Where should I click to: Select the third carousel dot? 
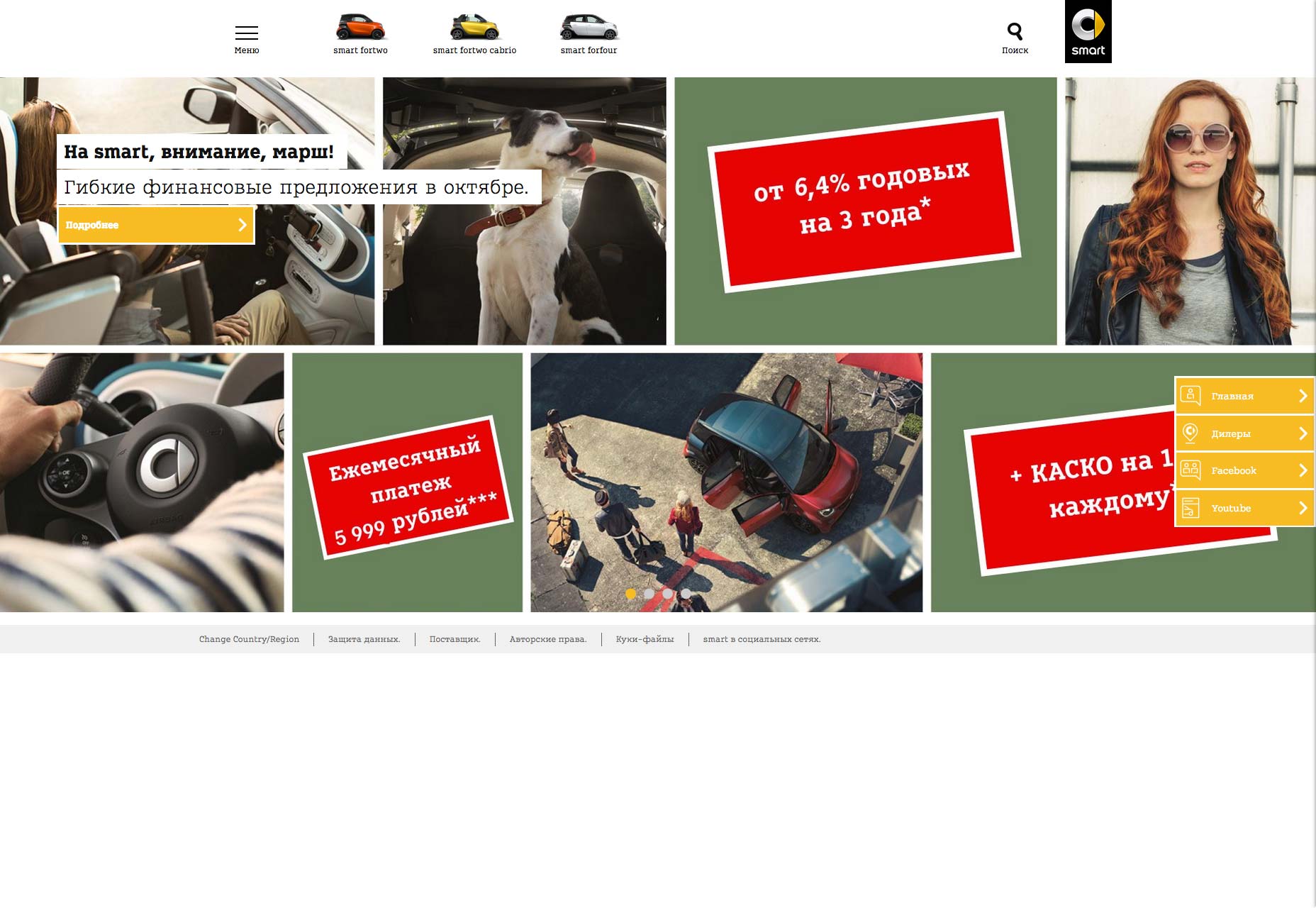coord(667,593)
